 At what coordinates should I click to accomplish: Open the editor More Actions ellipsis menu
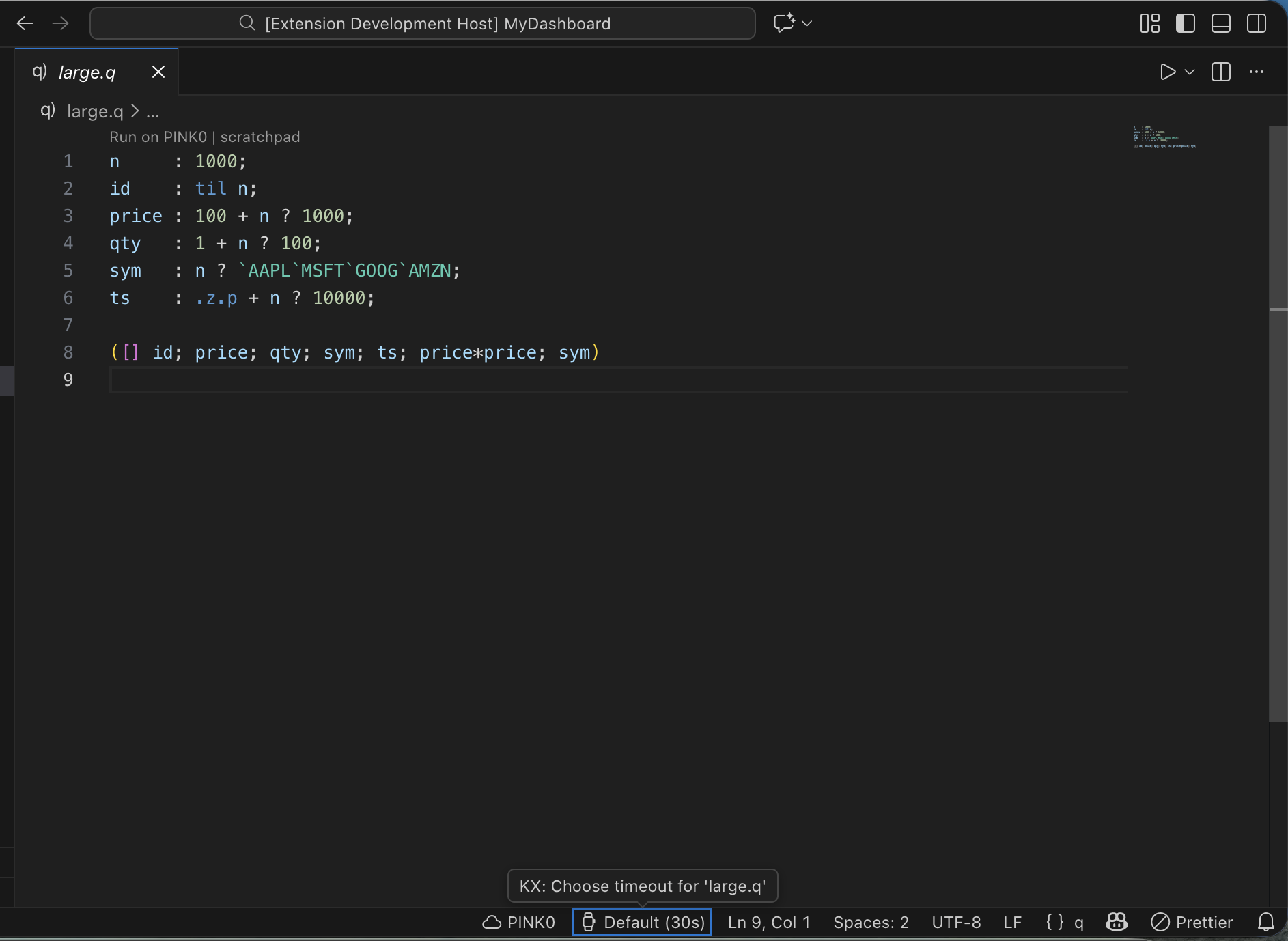click(1256, 72)
